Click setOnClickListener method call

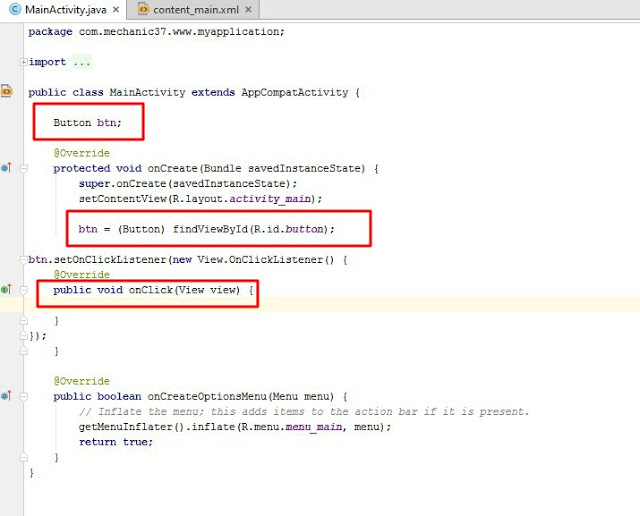pos(110,260)
